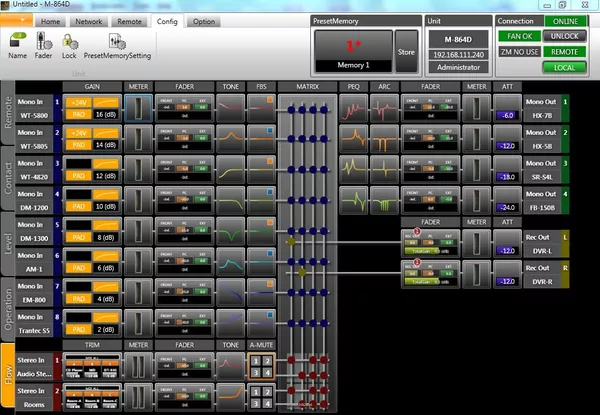Image resolution: width=600 pixels, height=415 pixels.
Task: Open the Fader configuration icon
Action: (x=43, y=46)
